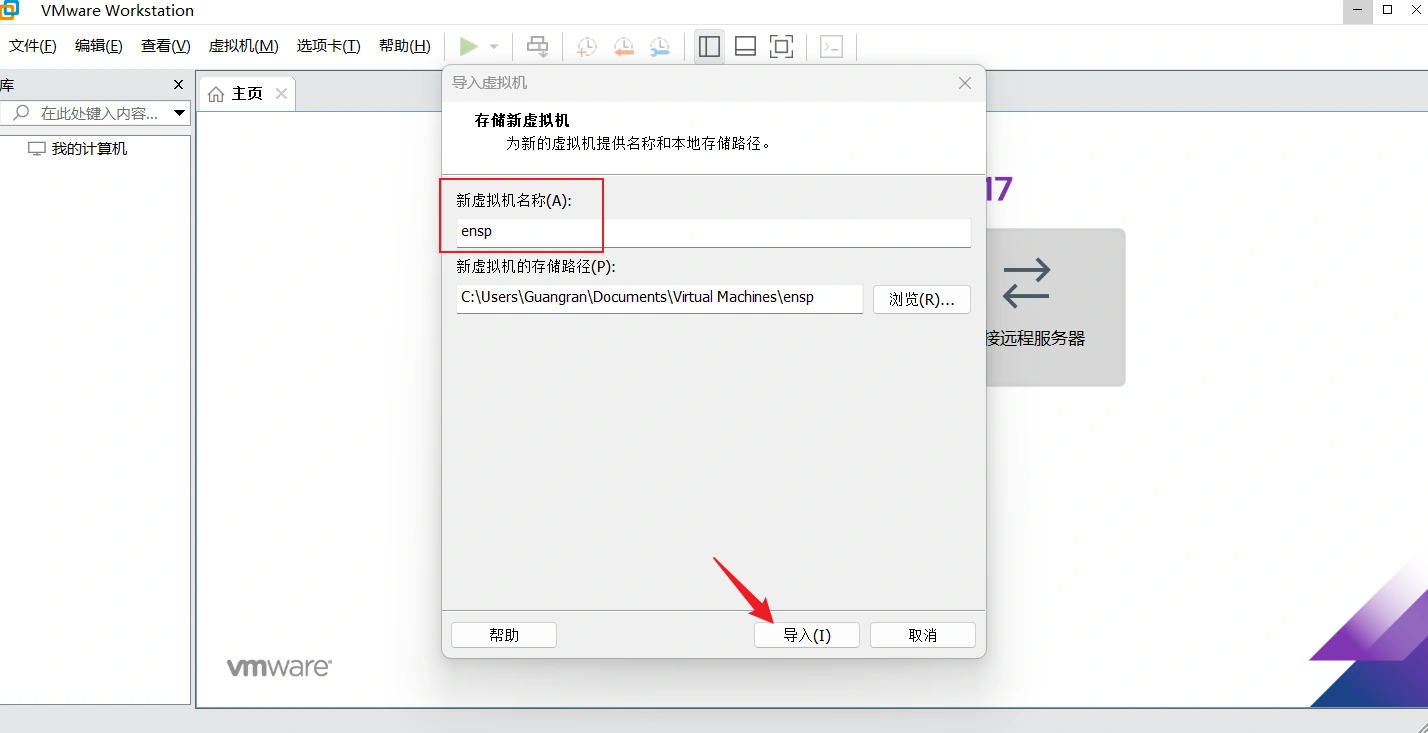Screen dimensions: 1428x733
Task: Click the take snapshot toolbar icon
Action: pyautogui.click(x=587, y=46)
